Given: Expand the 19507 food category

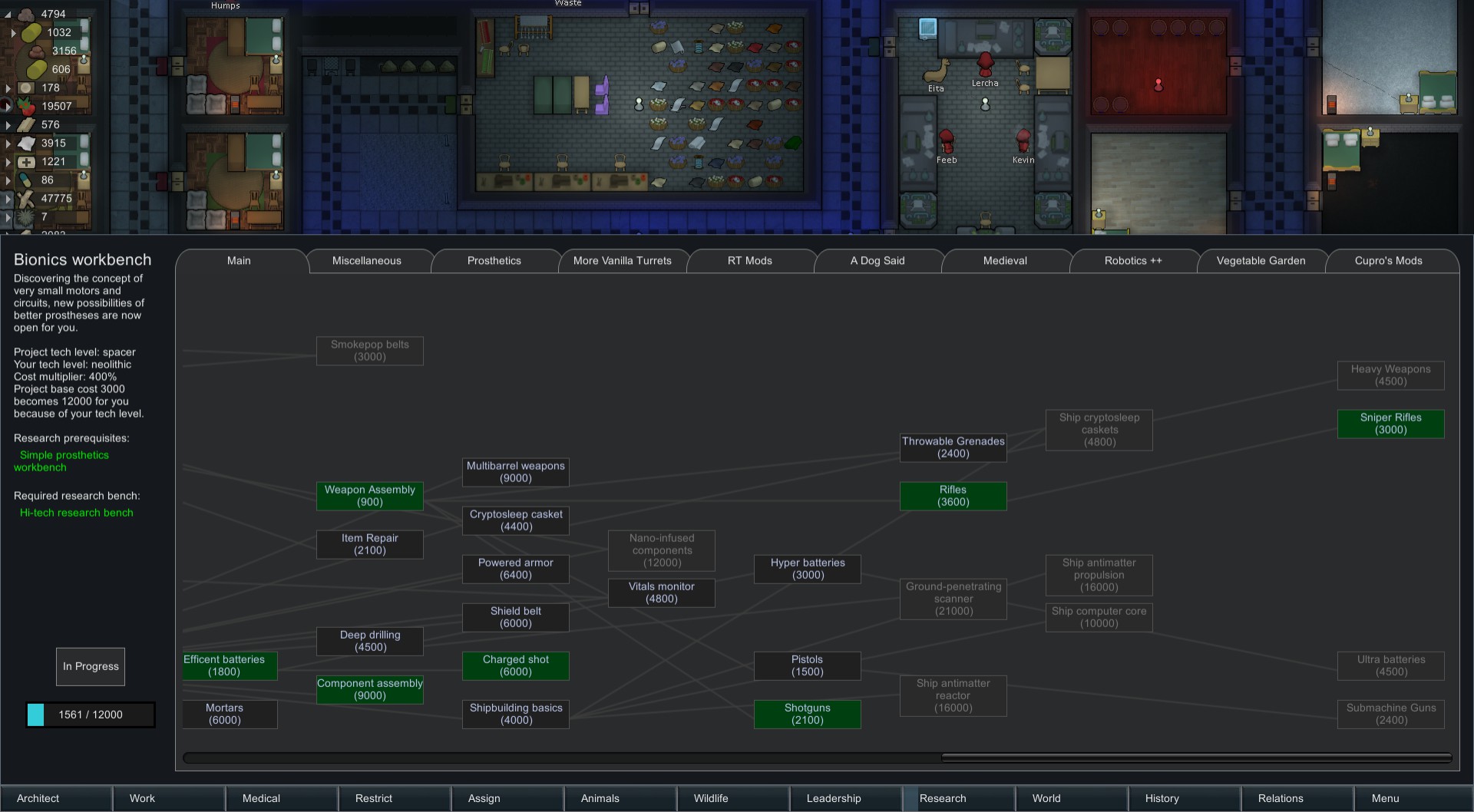Looking at the screenshot, I should coord(8,107).
